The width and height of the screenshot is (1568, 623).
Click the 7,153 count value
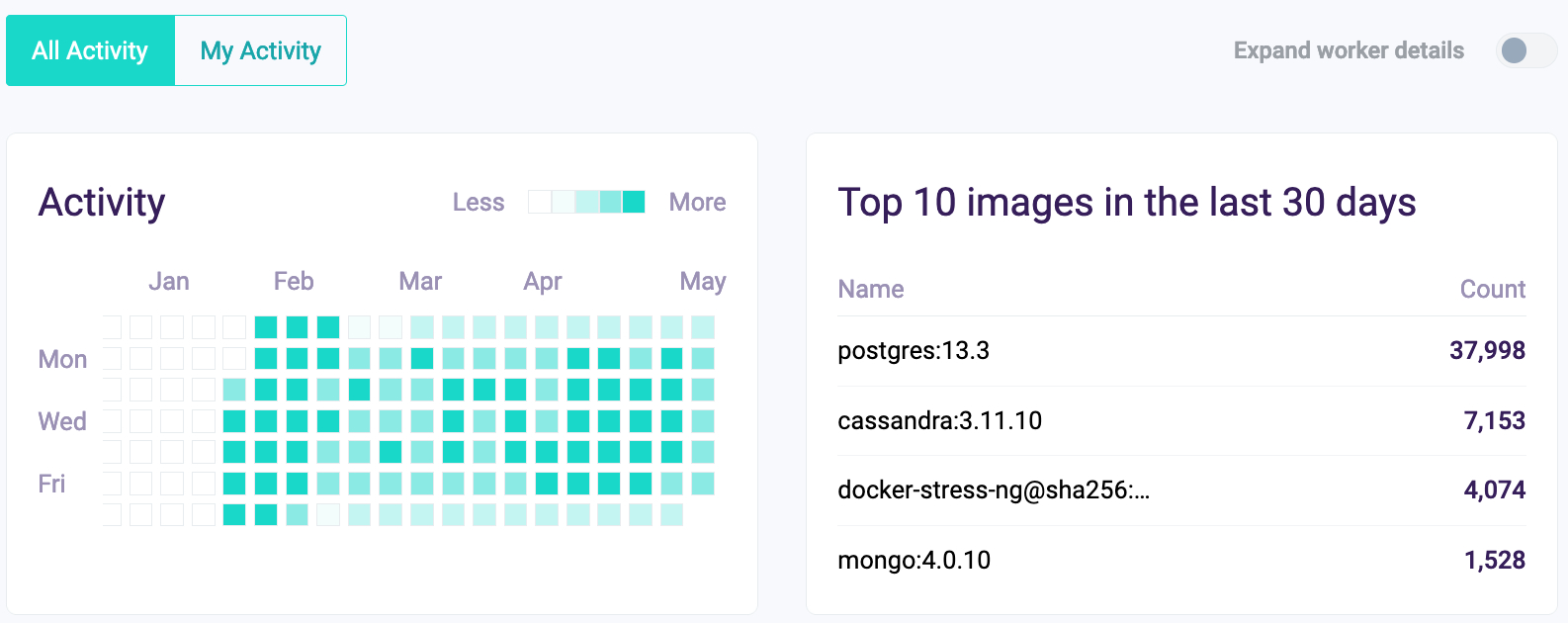(1495, 420)
